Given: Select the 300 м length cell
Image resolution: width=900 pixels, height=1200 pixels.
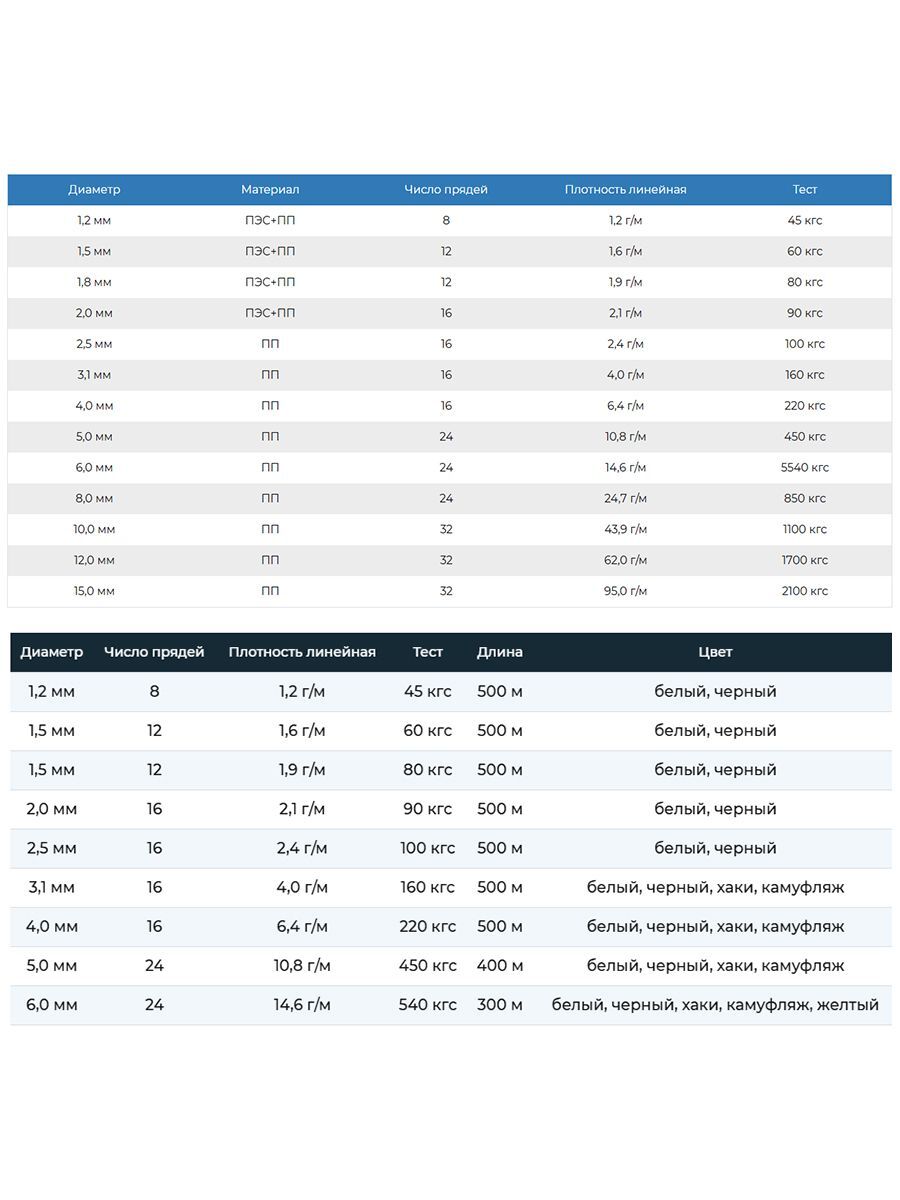Looking at the screenshot, I should click(x=499, y=1005).
